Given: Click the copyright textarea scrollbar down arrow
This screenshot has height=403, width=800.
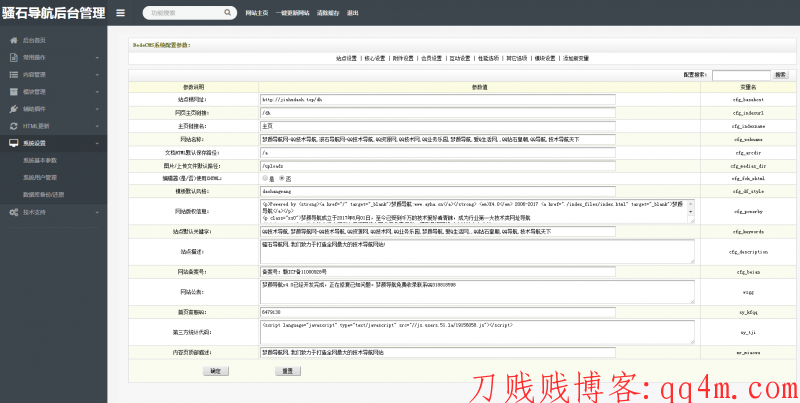Looking at the screenshot, I should pyautogui.click(x=691, y=211).
